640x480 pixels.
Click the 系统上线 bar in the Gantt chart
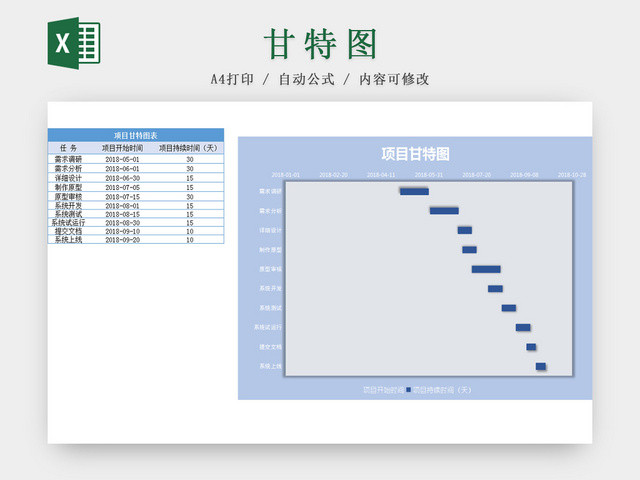(x=541, y=366)
